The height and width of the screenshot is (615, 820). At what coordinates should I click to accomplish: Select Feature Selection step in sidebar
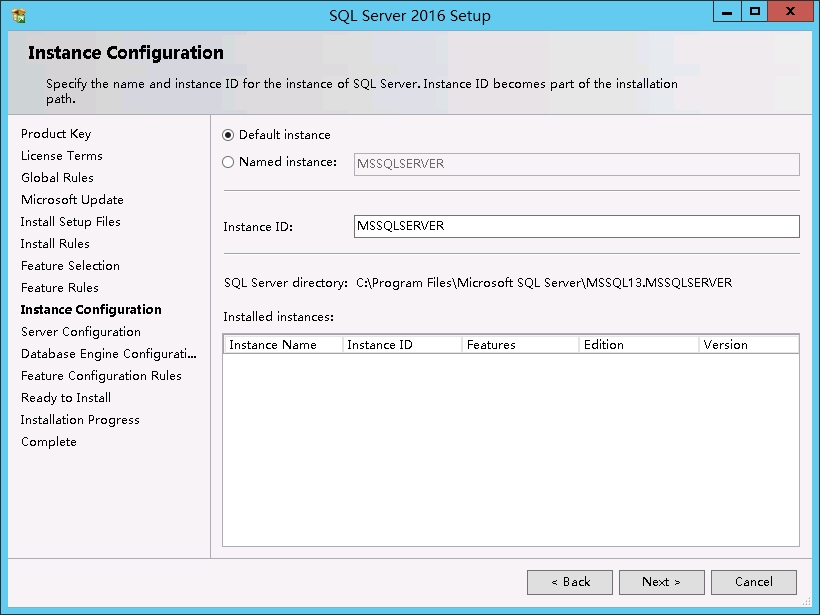coord(70,266)
